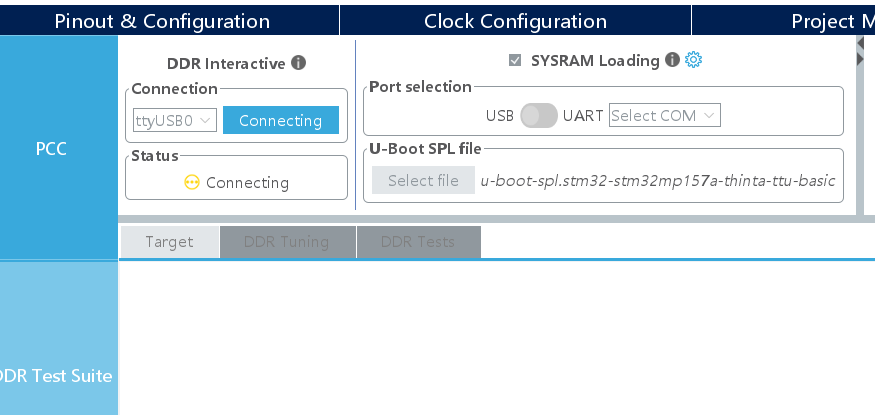Click the lower expand arrow at right edge
The width and height of the screenshot is (875, 415).
tap(860, 59)
